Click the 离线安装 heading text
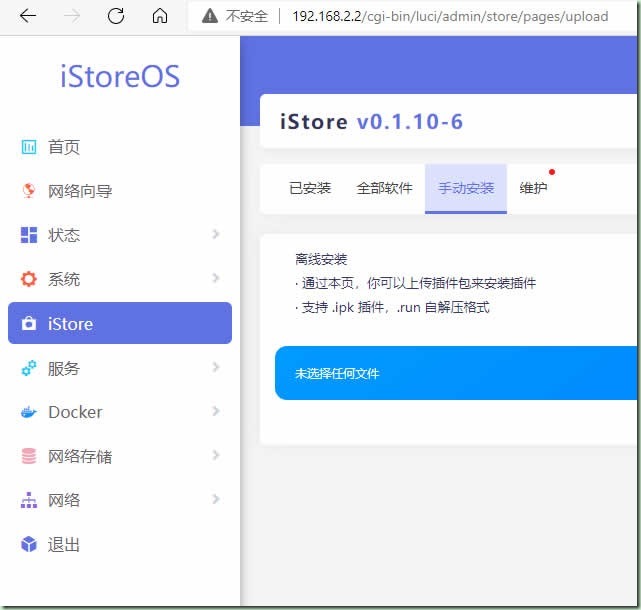 pyautogui.click(x=321, y=259)
